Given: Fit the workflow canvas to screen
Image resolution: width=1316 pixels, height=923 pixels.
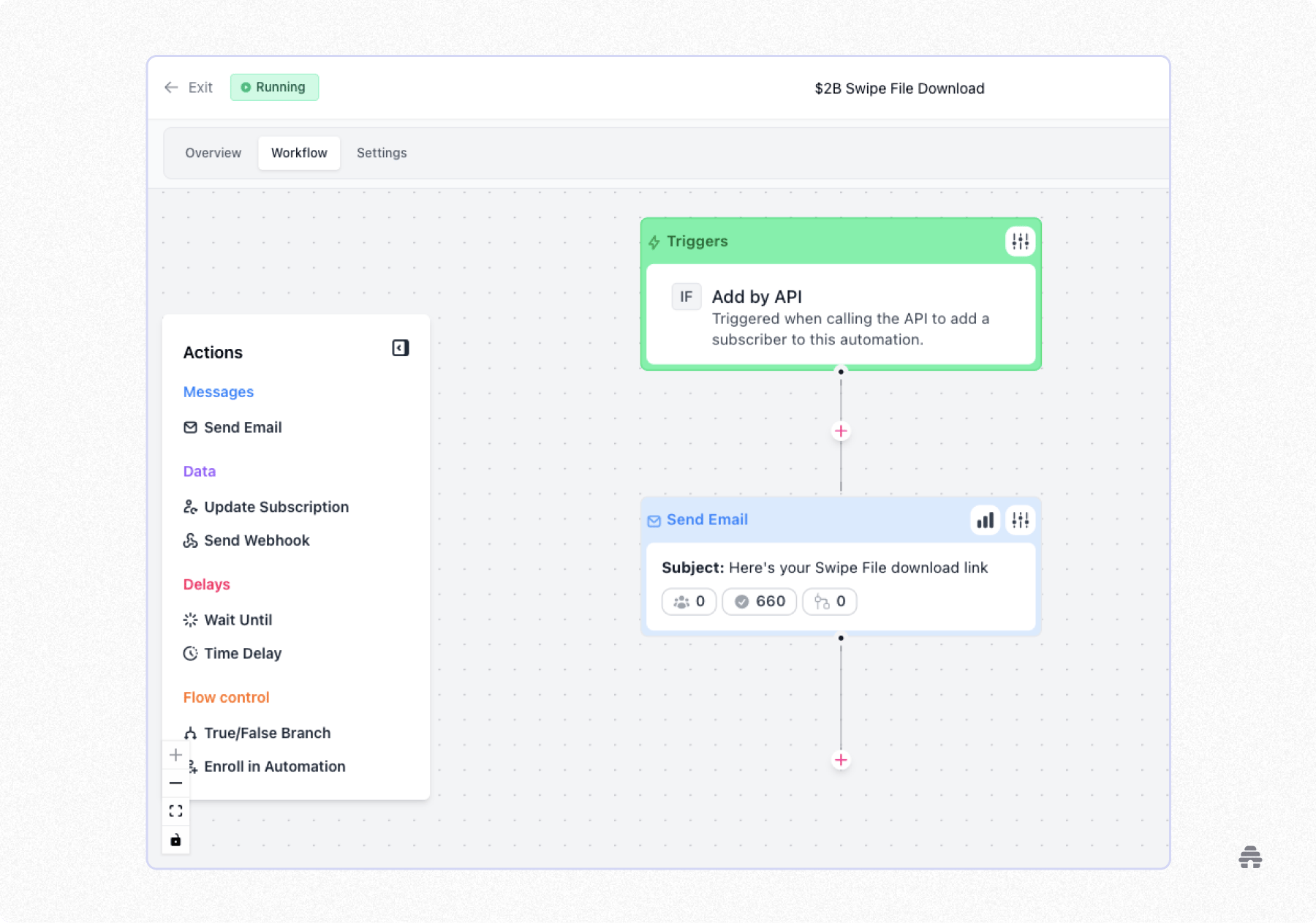Looking at the screenshot, I should [x=175, y=810].
